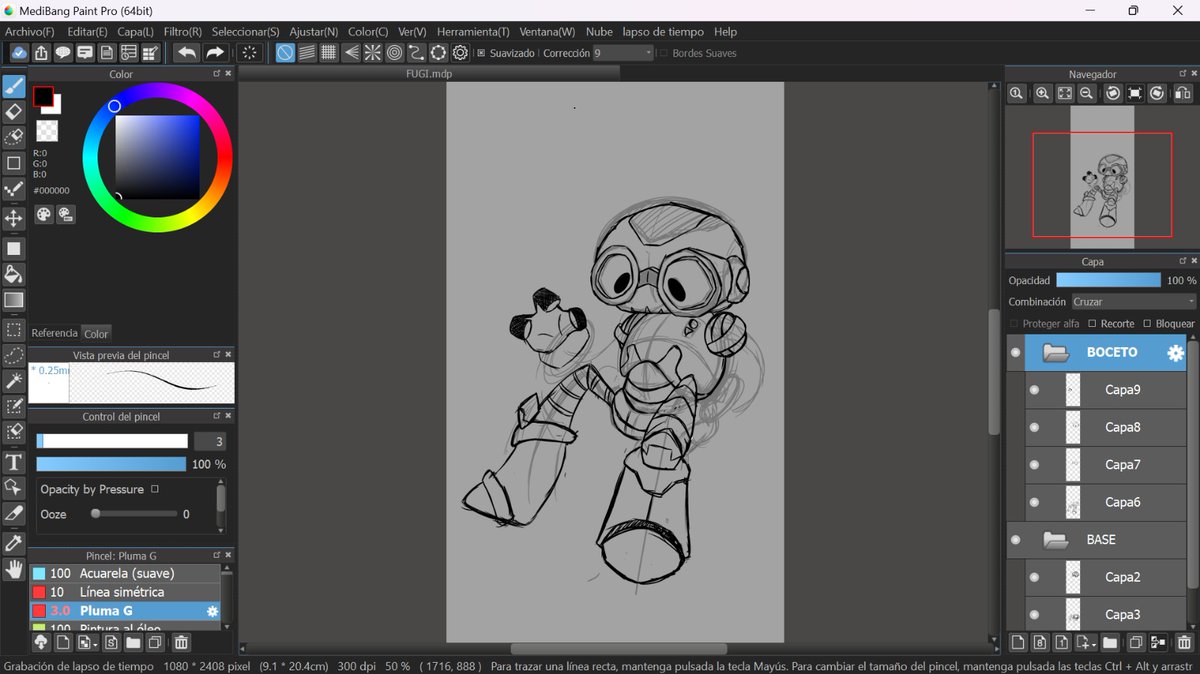Select the rectangular Selection tool

pos(14,329)
